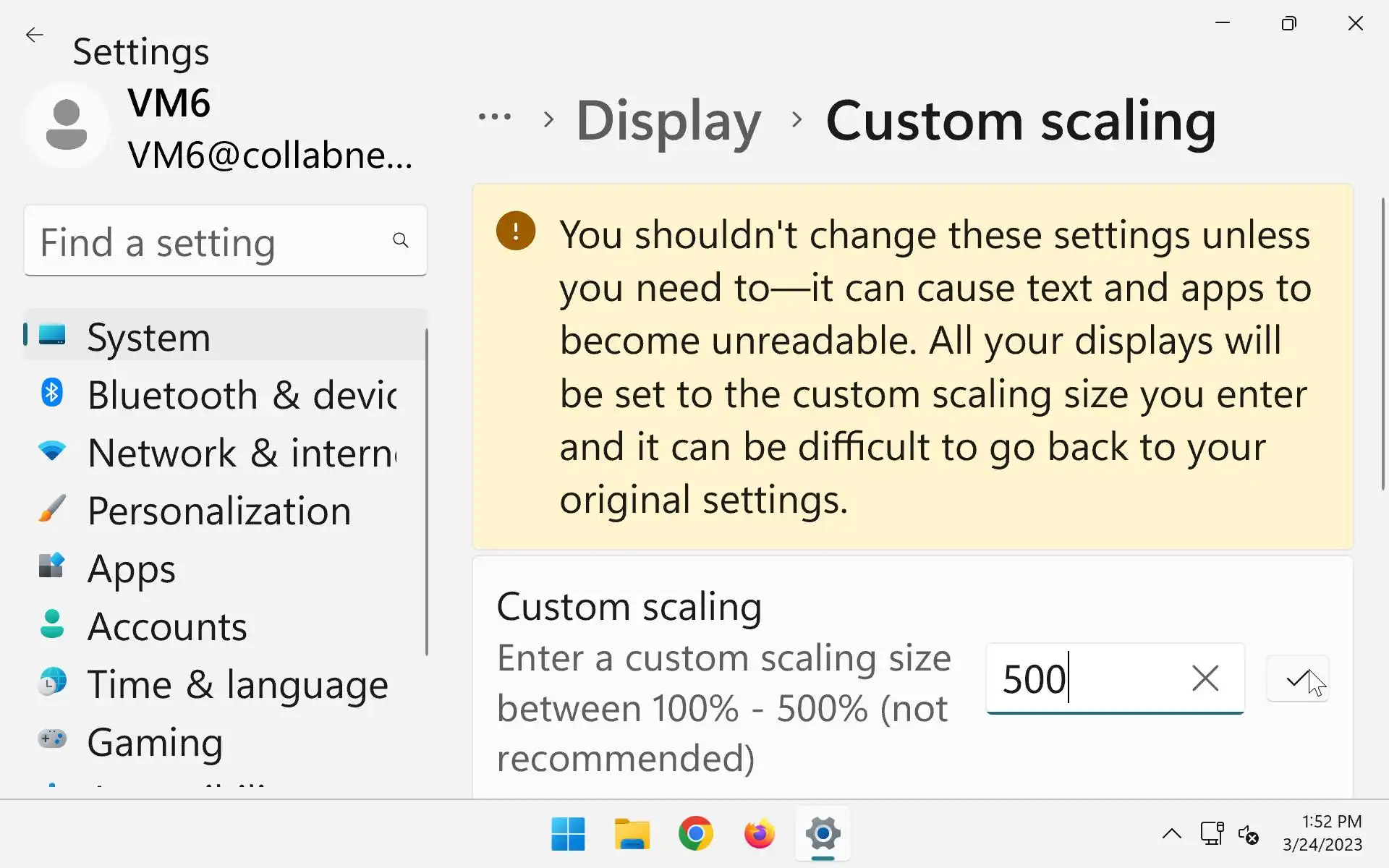This screenshot has width=1389, height=868.
Task: Open Time & language settings
Action: [x=236, y=684]
